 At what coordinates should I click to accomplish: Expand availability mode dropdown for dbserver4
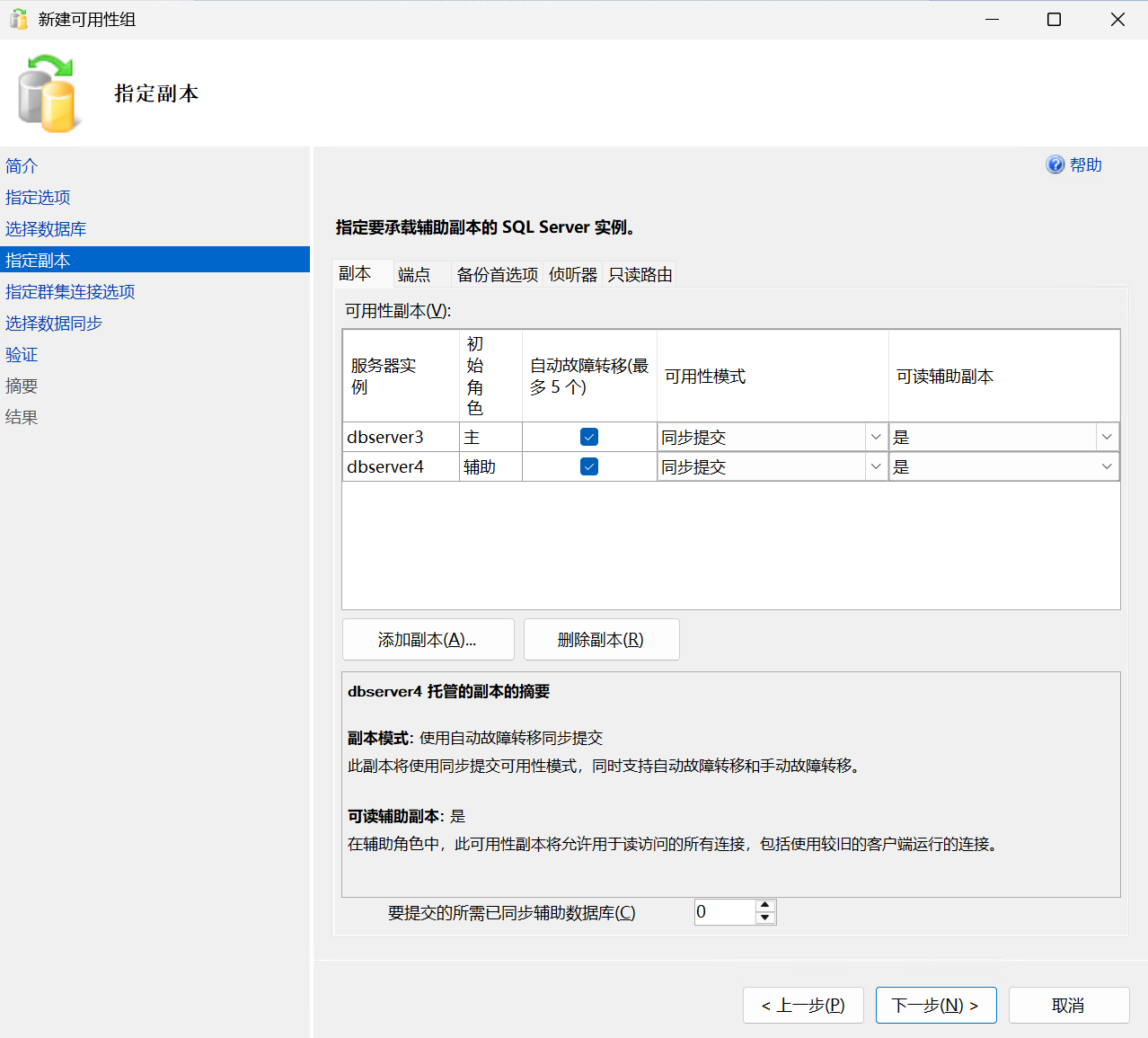(875, 466)
